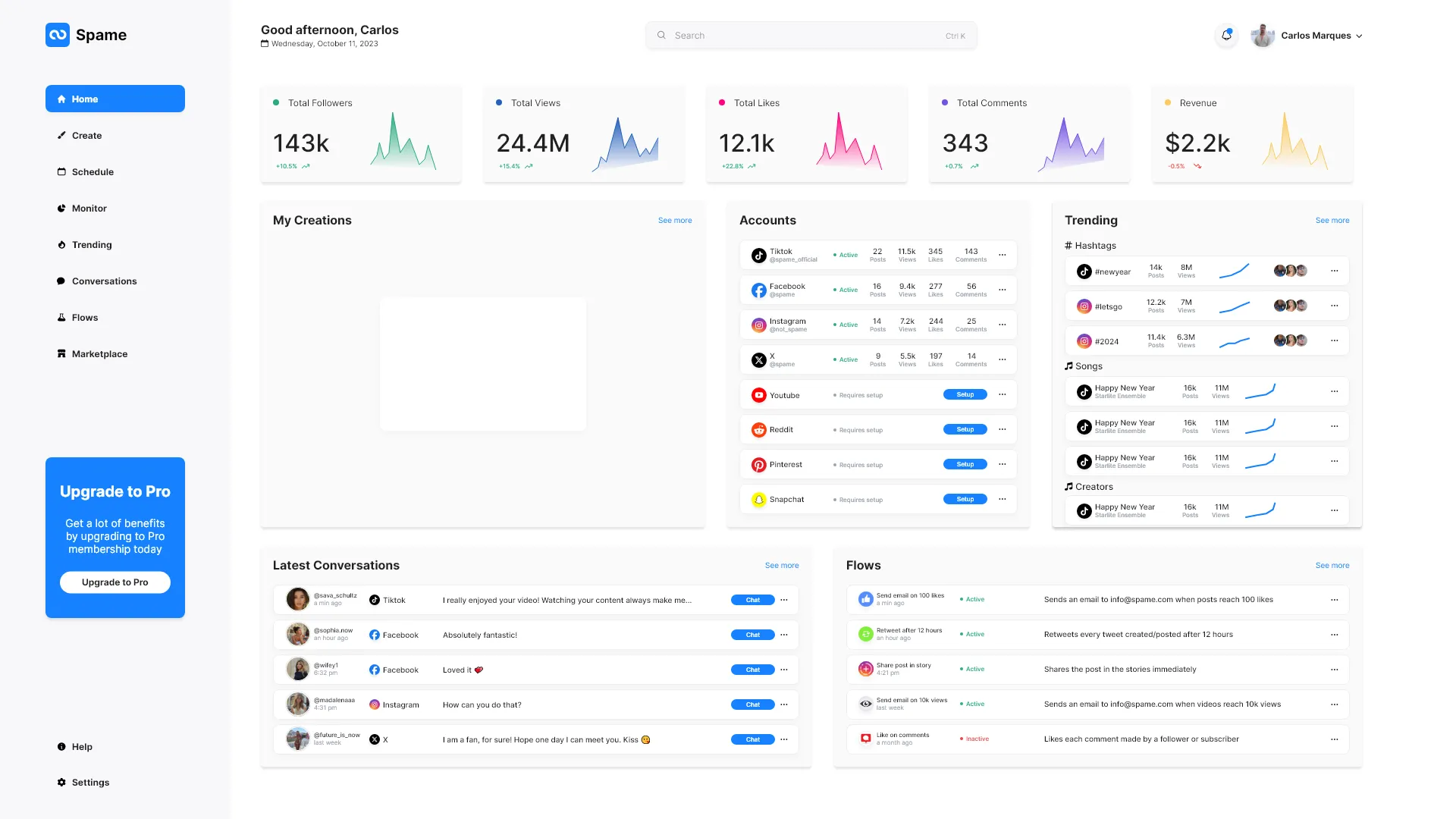1456x819 pixels.
Task: Click the Reddit icon in Accounts list
Action: point(758,430)
